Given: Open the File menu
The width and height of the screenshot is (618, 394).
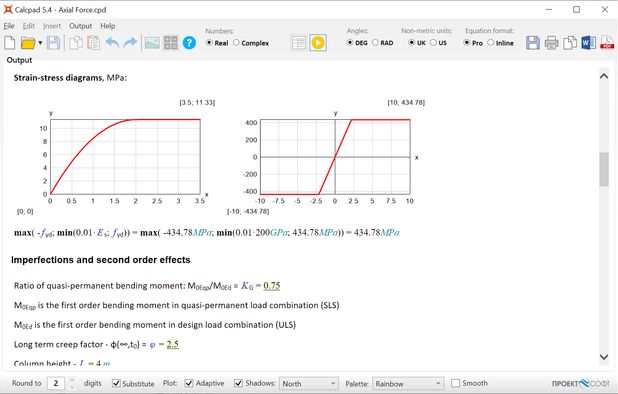Looking at the screenshot, I should [x=9, y=26].
